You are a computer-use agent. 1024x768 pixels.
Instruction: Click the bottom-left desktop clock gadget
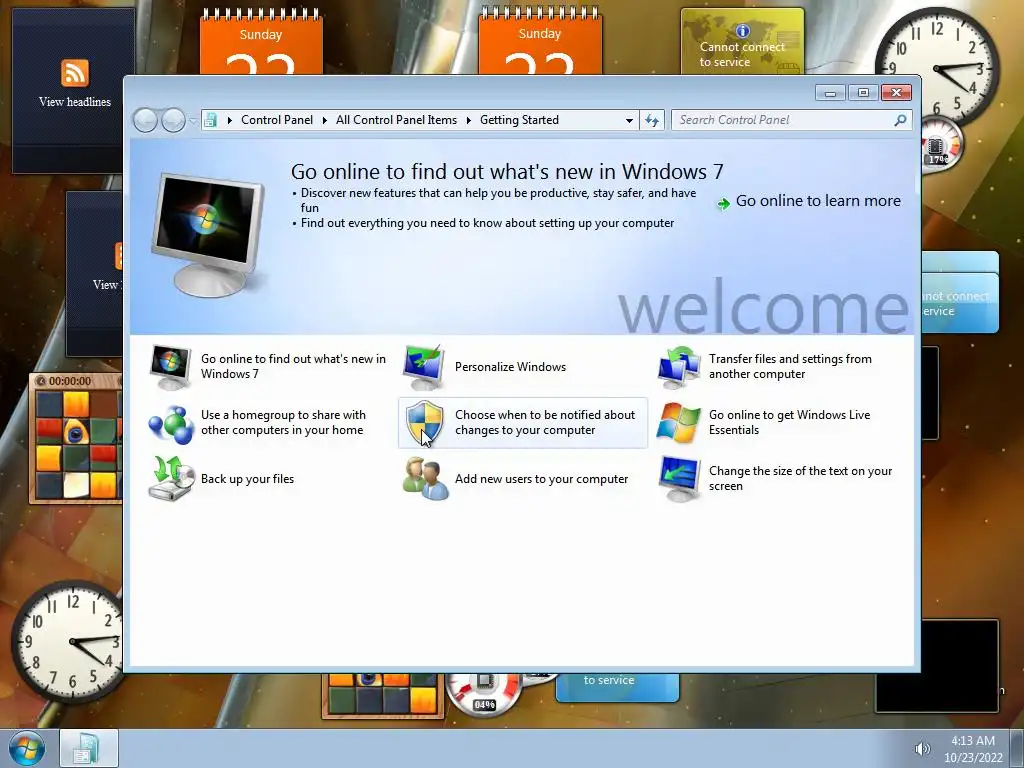(69, 642)
